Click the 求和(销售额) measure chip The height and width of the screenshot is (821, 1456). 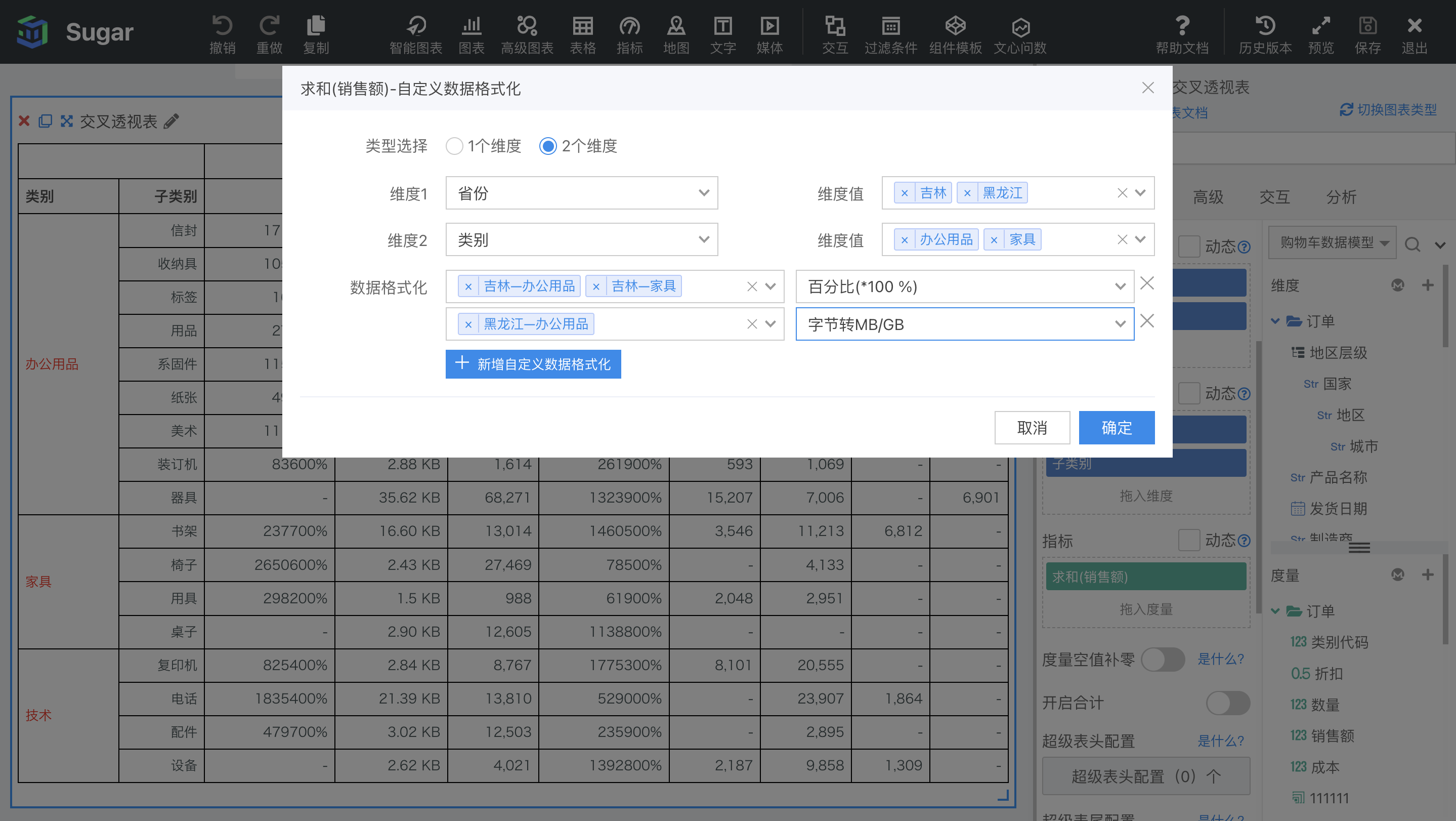point(1146,577)
